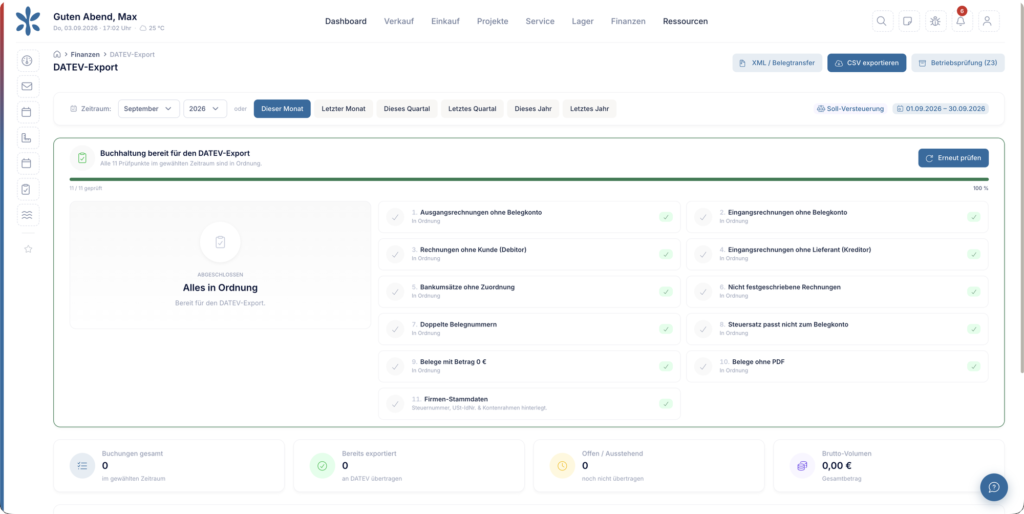Click the L-shaped sidebar icon
The height and width of the screenshot is (514, 1024).
point(27,138)
